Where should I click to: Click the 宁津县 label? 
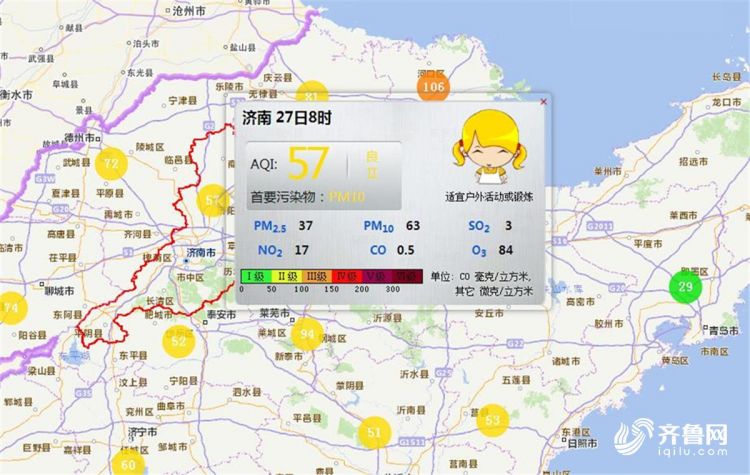tap(183, 100)
